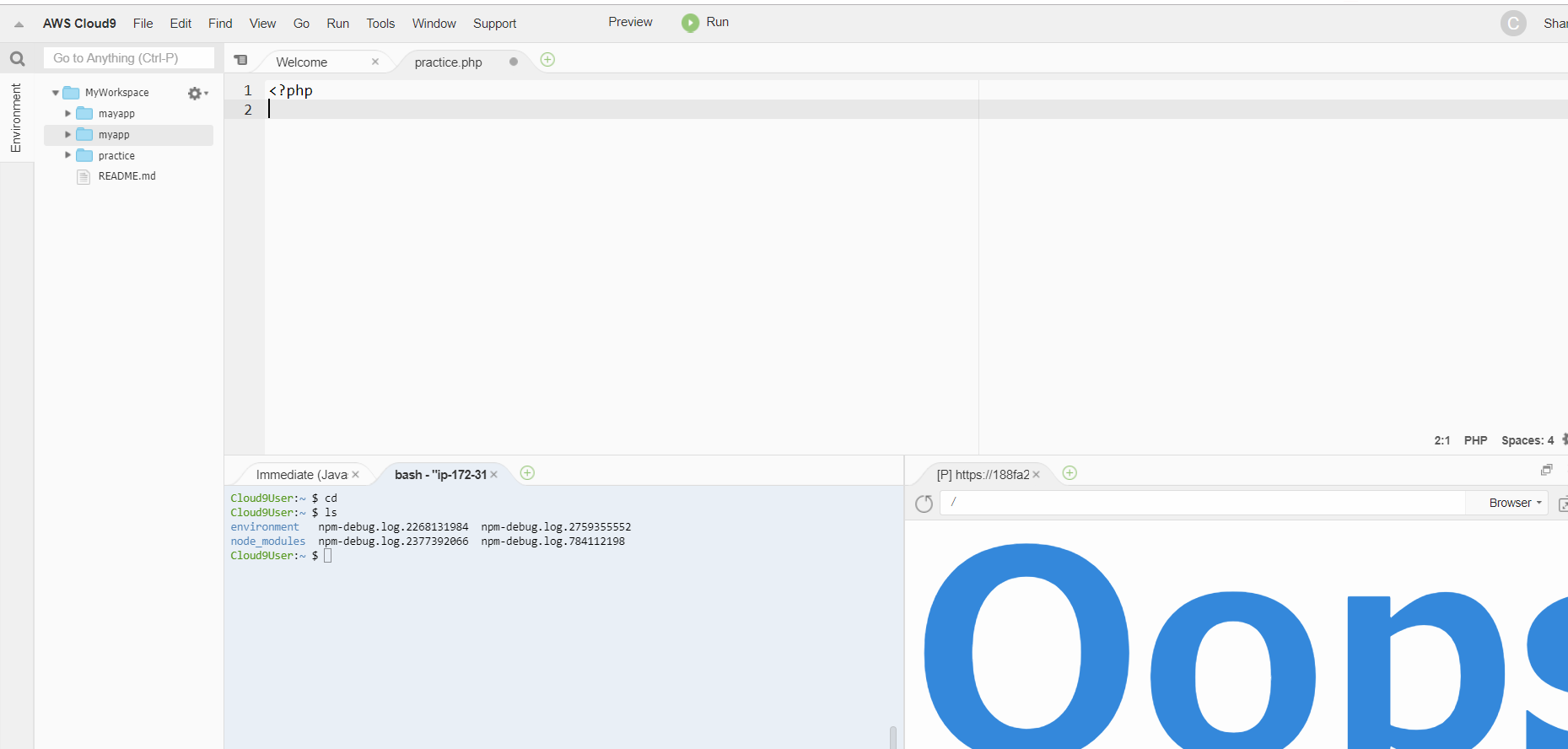Collapse the MyWorkspace root folder
This screenshot has width=1568, height=749.
pos(56,93)
